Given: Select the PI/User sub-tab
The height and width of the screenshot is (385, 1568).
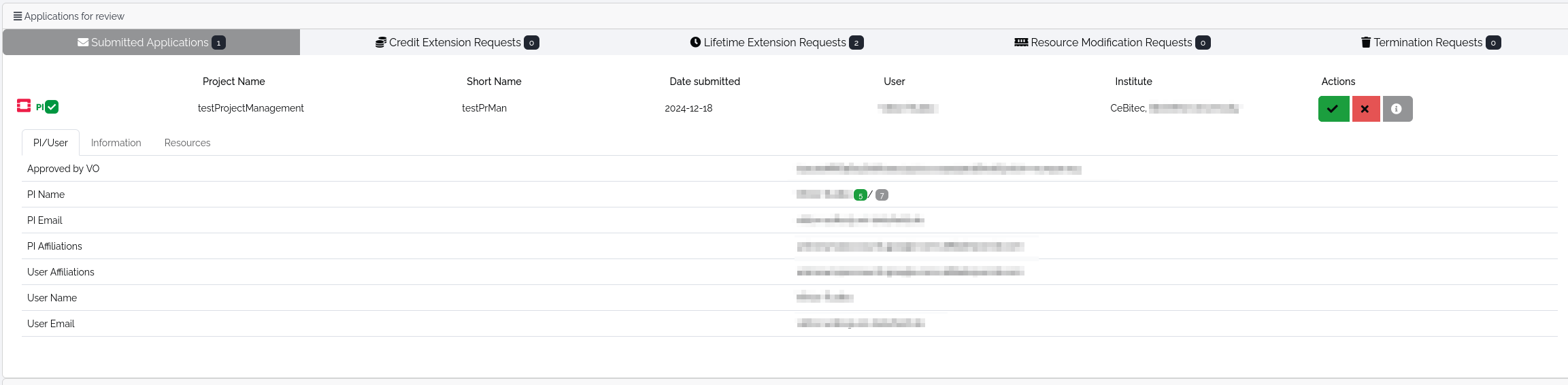Looking at the screenshot, I should (50, 143).
